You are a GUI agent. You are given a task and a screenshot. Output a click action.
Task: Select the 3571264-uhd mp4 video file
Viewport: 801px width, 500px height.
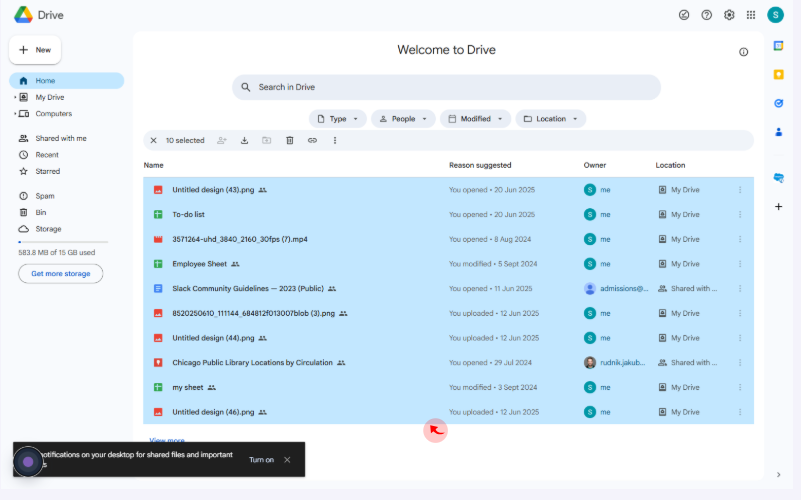(x=448, y=239)
